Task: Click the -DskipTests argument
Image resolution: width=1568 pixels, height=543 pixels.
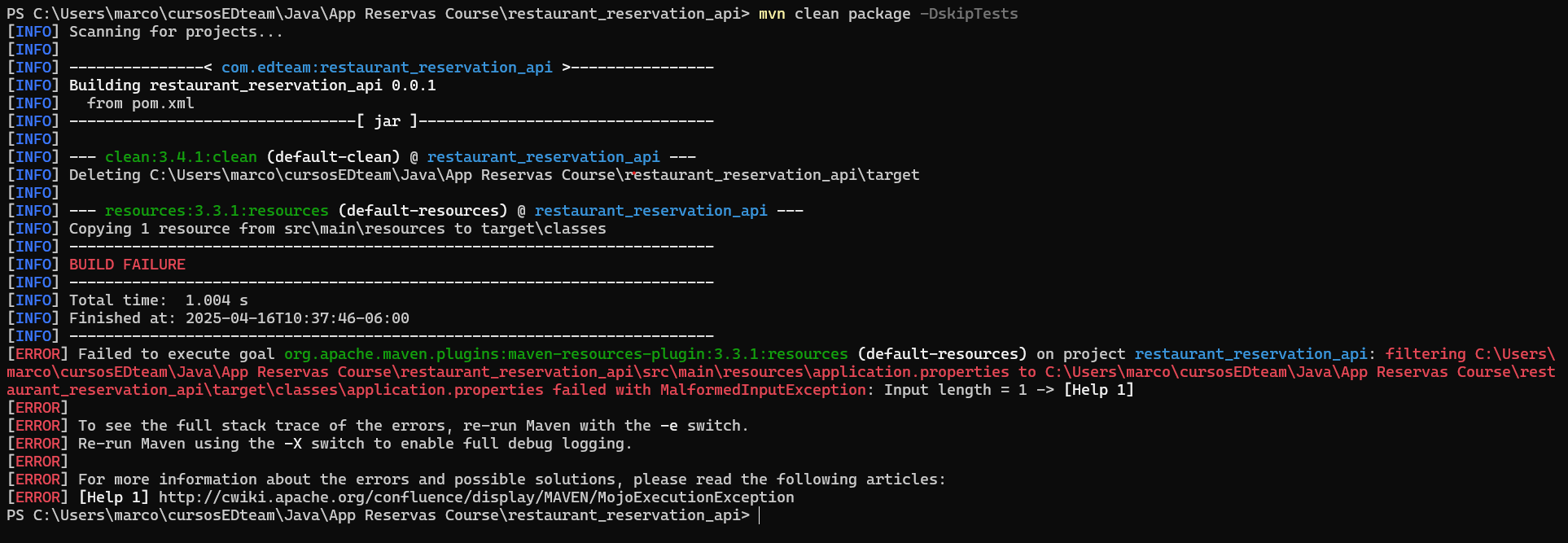Action: tap(969, 14)
